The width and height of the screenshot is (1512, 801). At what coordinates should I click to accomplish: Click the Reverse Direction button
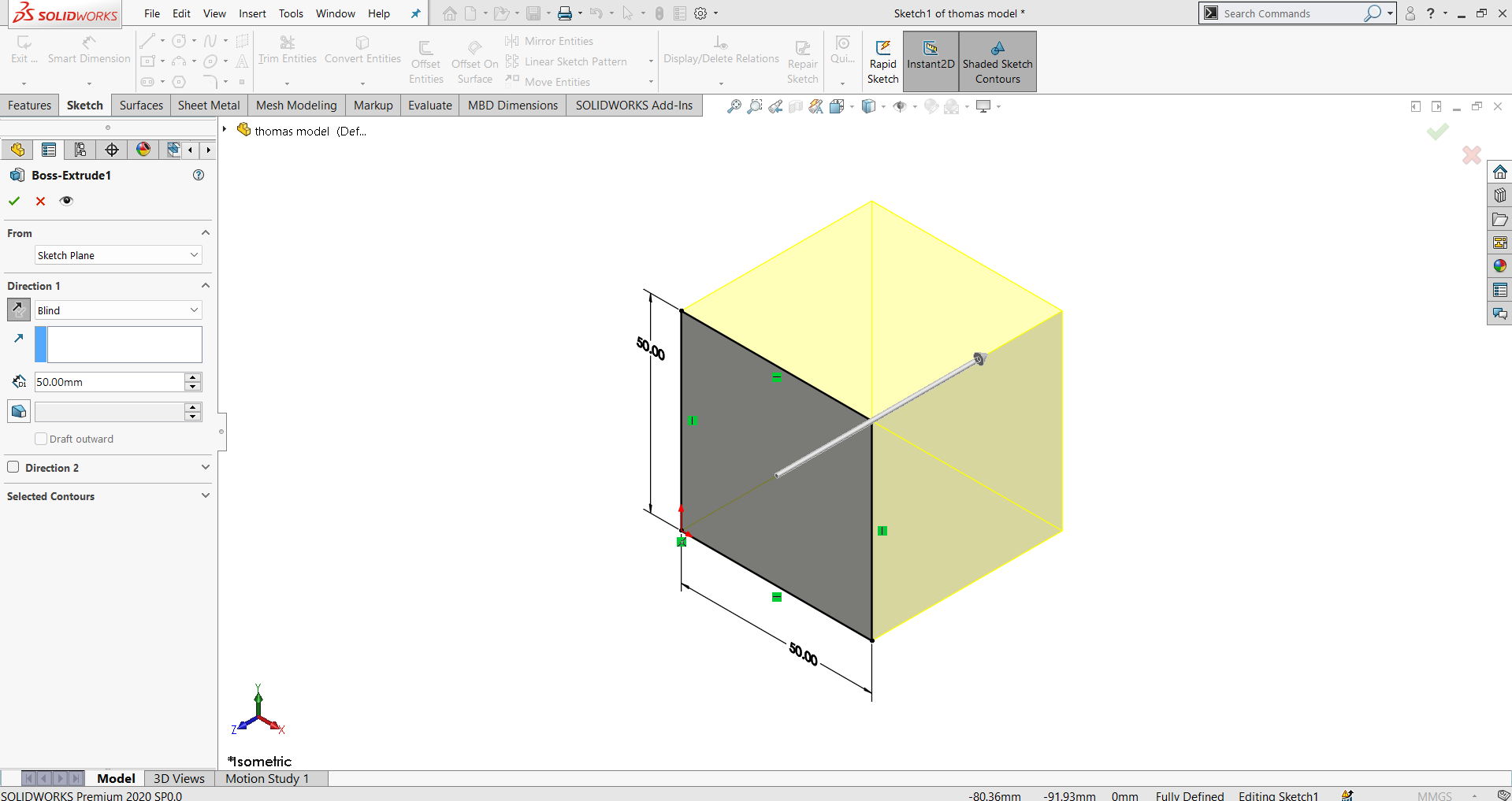[x=19, y=310]
